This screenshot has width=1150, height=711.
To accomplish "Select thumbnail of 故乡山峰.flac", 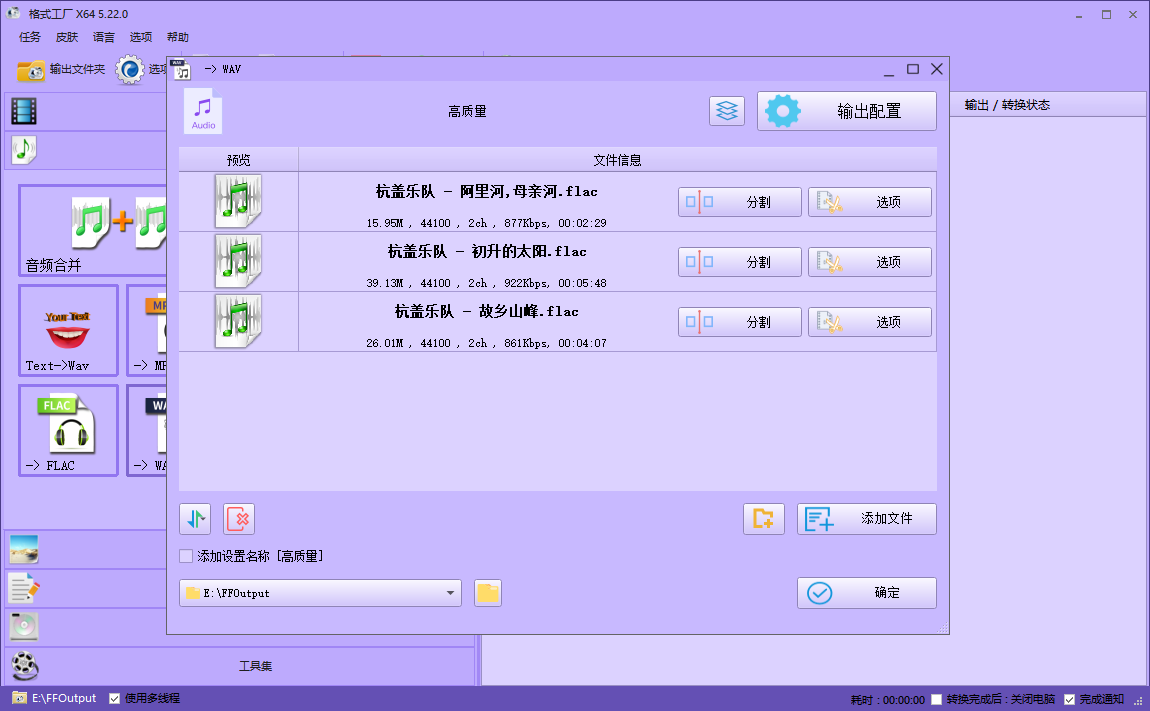I will 238,321.
